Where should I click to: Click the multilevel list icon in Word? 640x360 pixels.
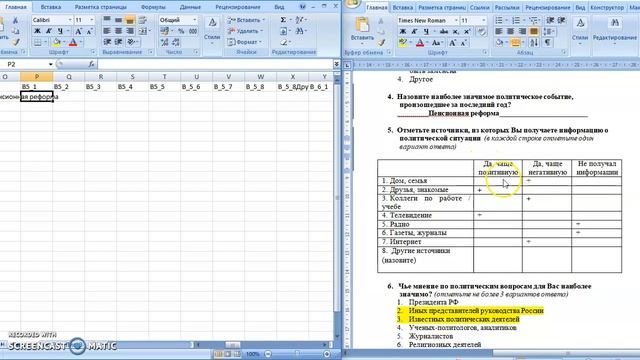533,20
